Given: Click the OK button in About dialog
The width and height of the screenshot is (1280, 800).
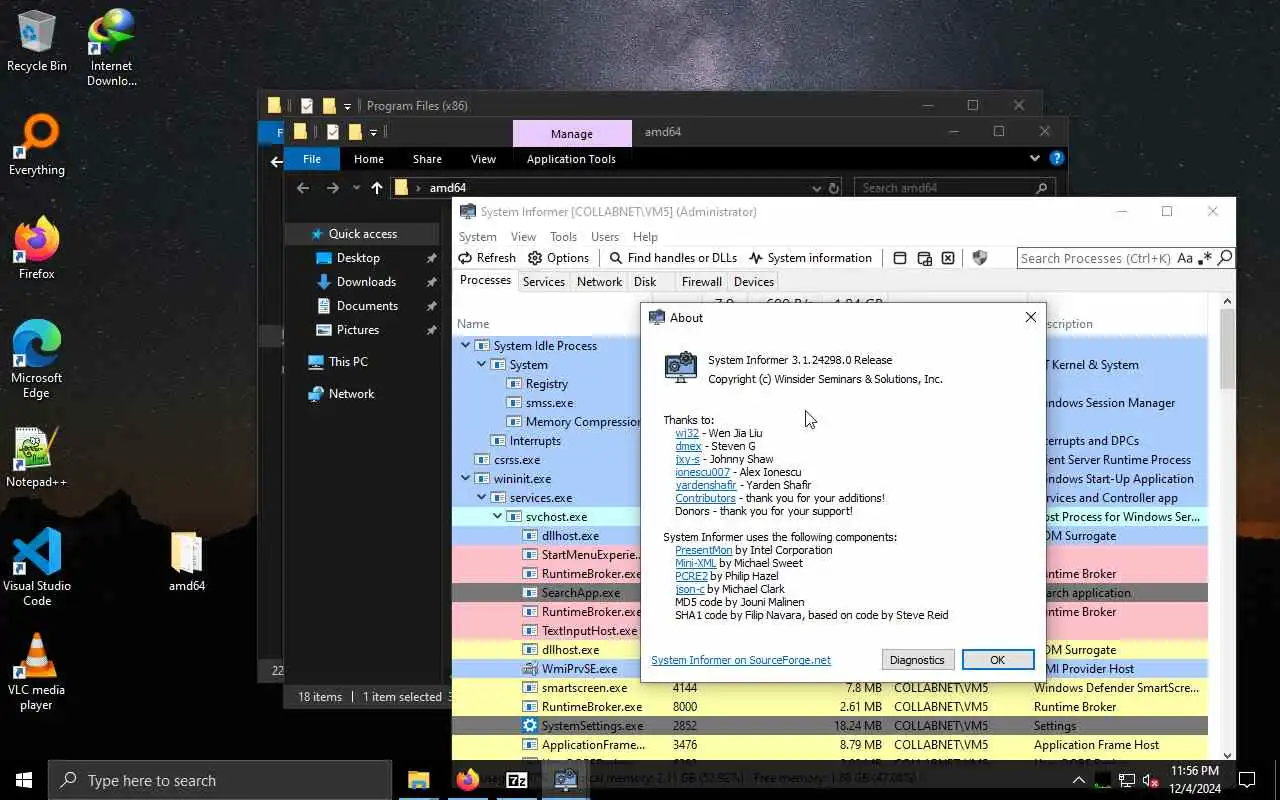Looking at the screenshot, I should coord(997,660).
